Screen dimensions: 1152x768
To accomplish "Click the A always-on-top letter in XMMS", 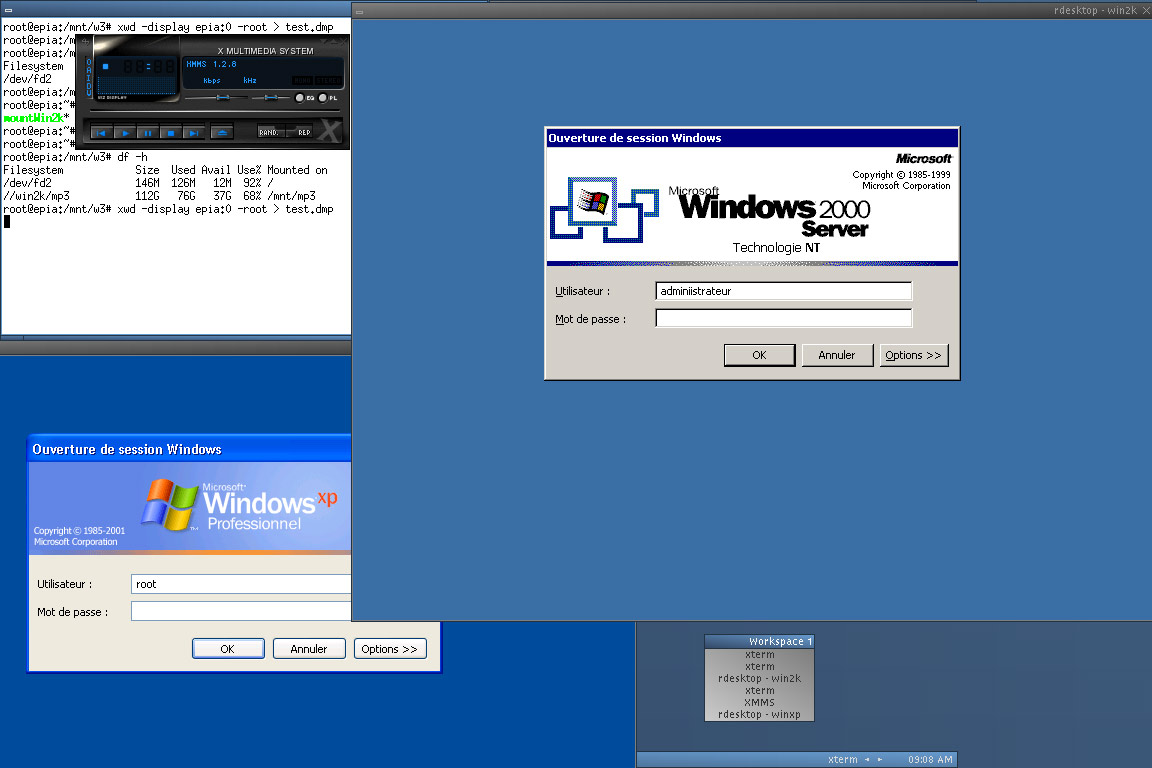I will [89, 70].
